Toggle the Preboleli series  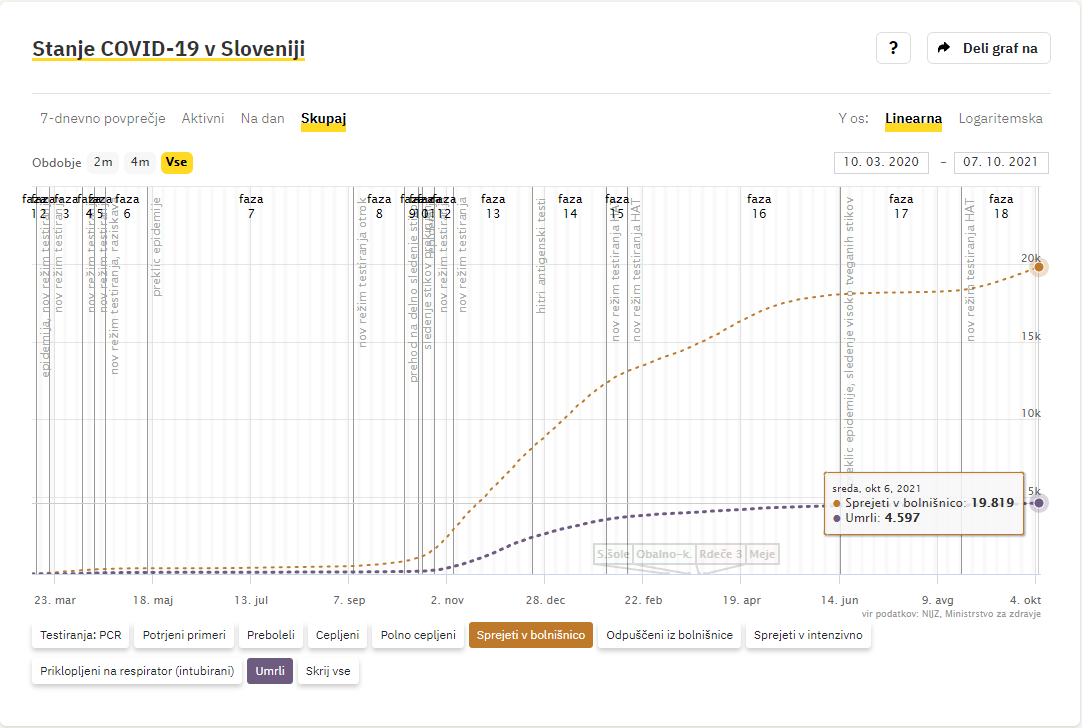click(x=270, y=635)
